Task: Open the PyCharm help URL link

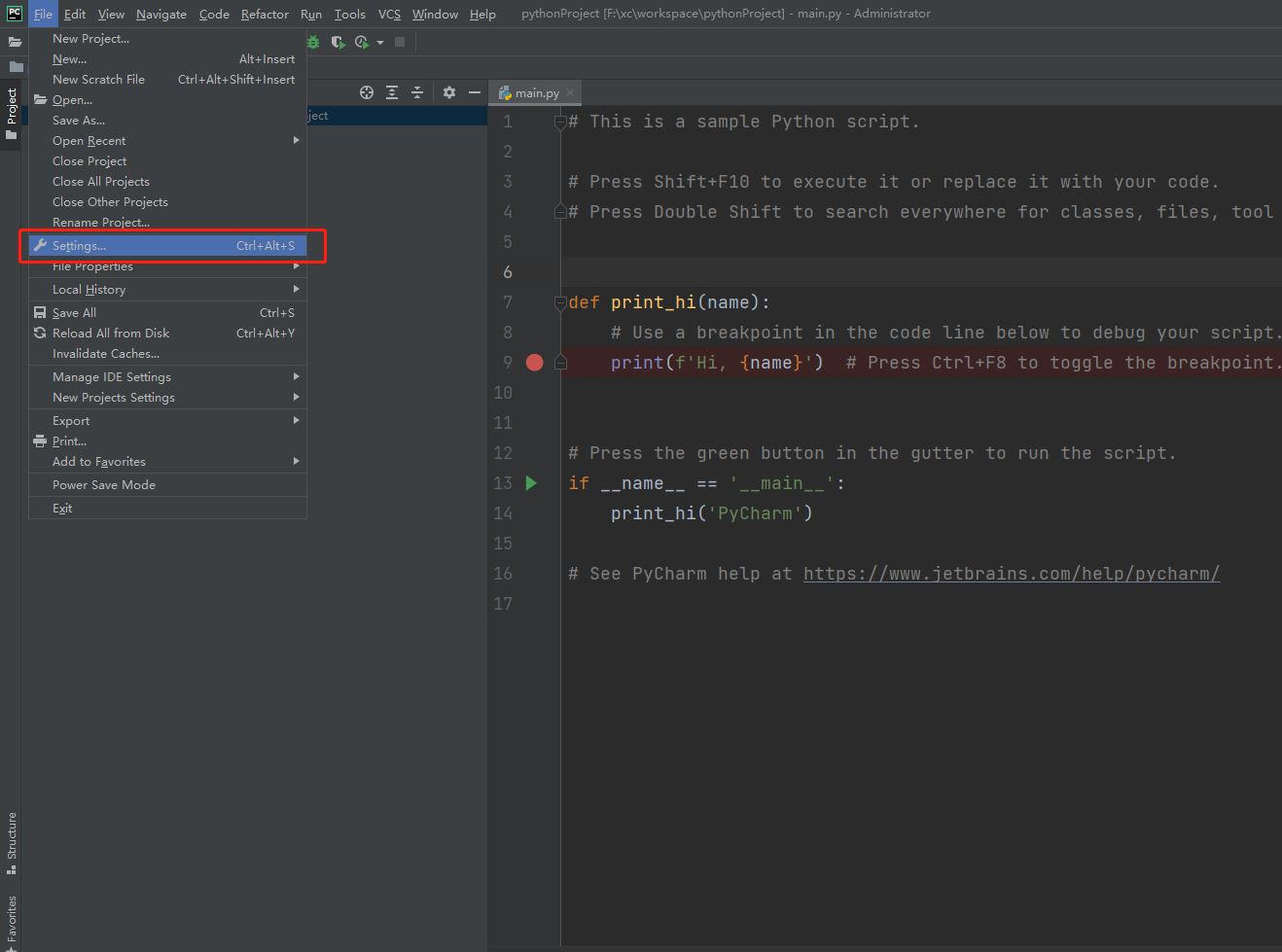Action: click(x=1012, y=574)
